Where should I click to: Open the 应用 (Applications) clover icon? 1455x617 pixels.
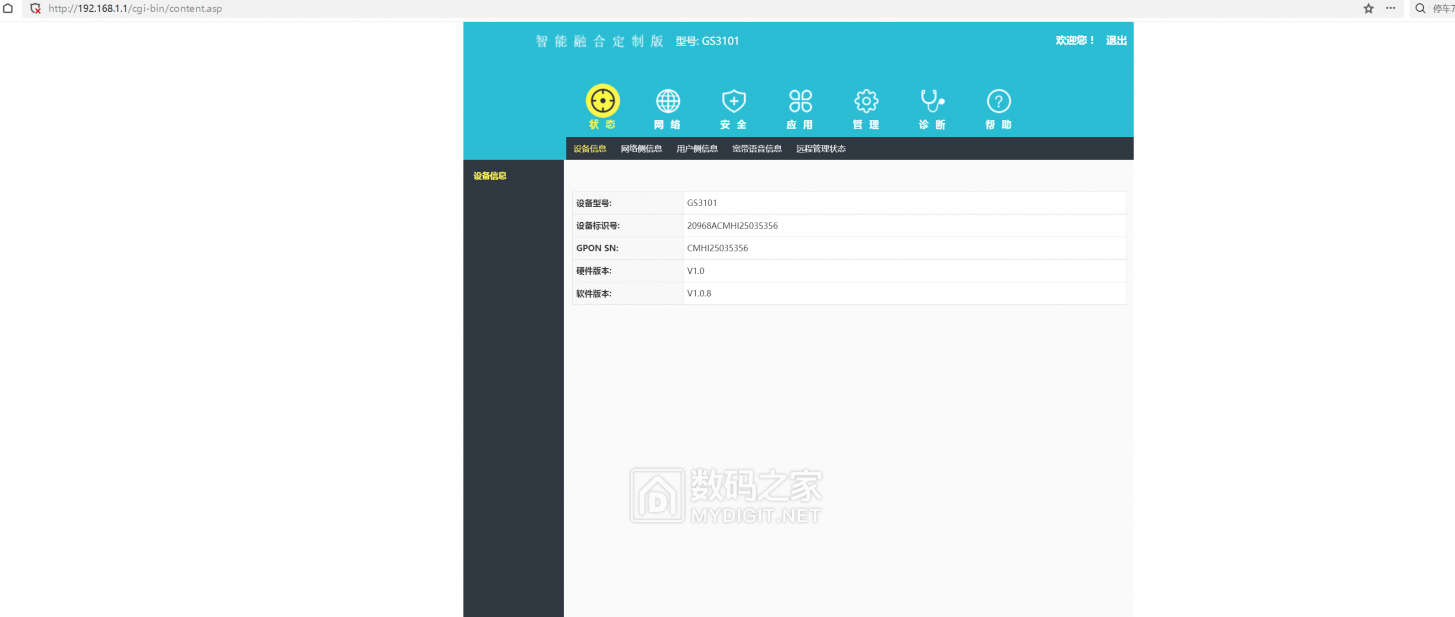[x=800, y=101]
